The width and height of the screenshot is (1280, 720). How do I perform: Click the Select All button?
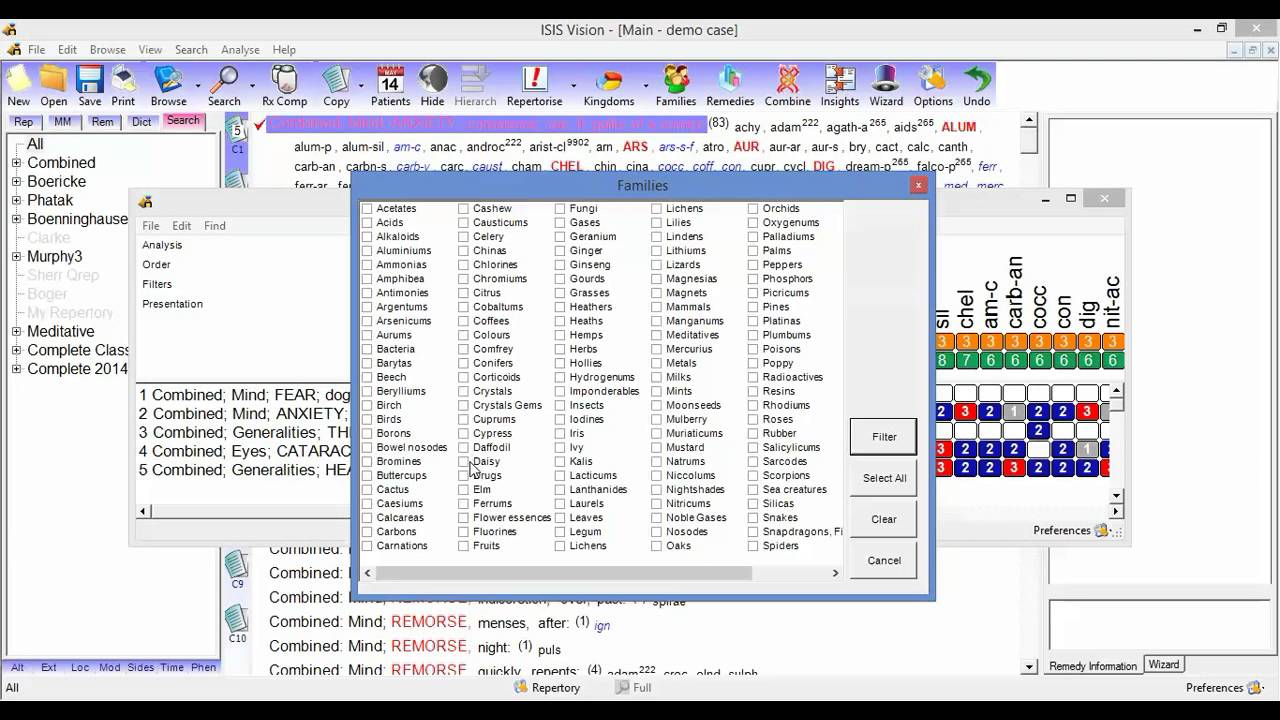(x=884, y=478)
